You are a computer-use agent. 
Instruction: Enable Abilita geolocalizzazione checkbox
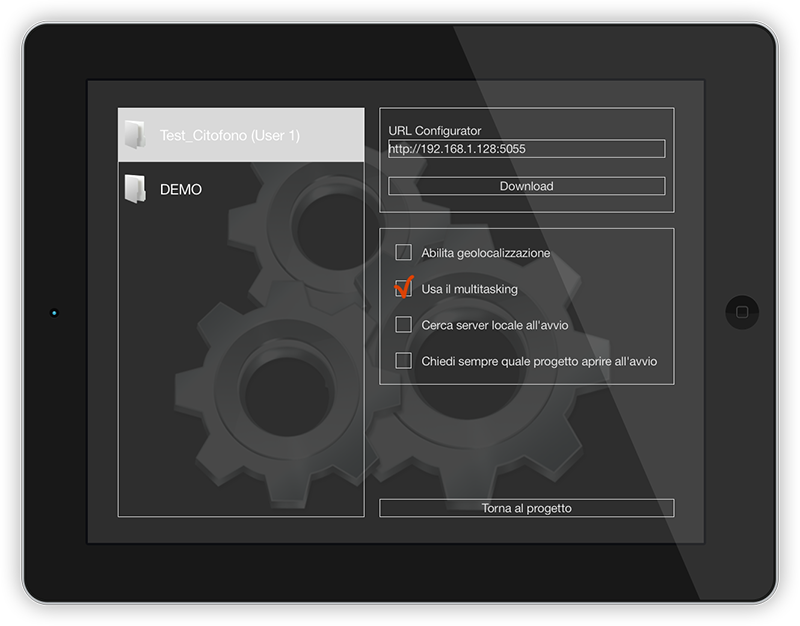click(404, 252)
